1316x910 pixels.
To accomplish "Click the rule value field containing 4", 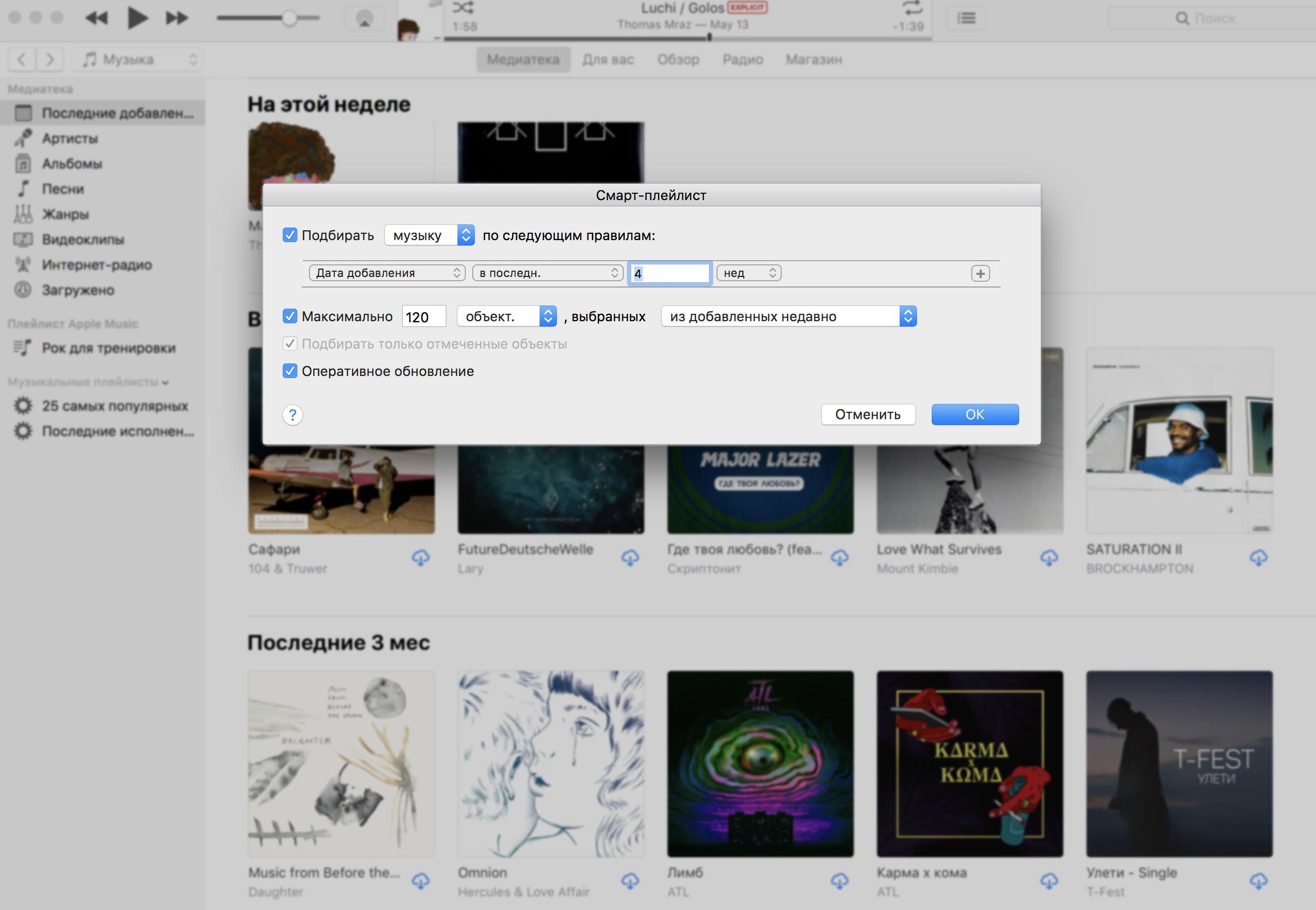I will point(670,274).
